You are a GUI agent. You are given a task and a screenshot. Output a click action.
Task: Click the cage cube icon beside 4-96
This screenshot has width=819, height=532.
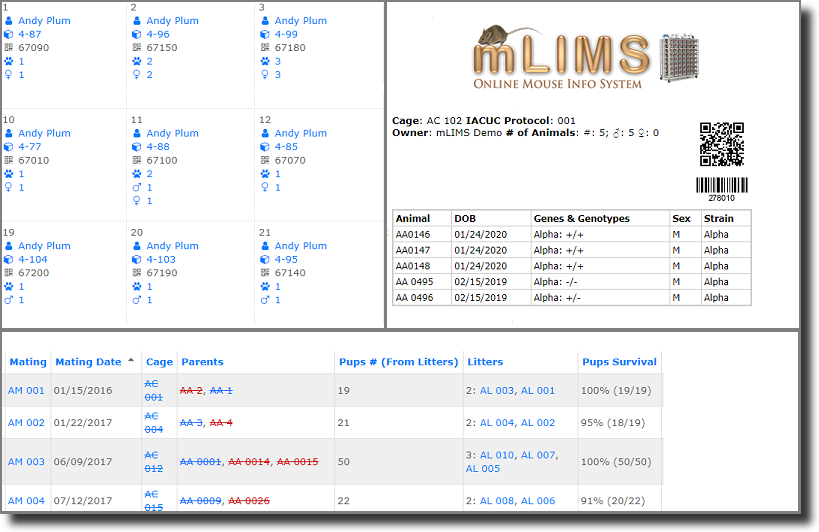tap(137, 34)
